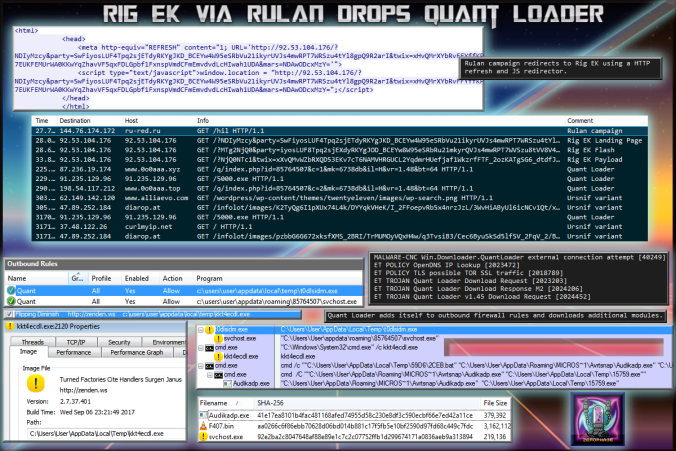Click console icon of nested child cmd.exe

click(219, 375)
